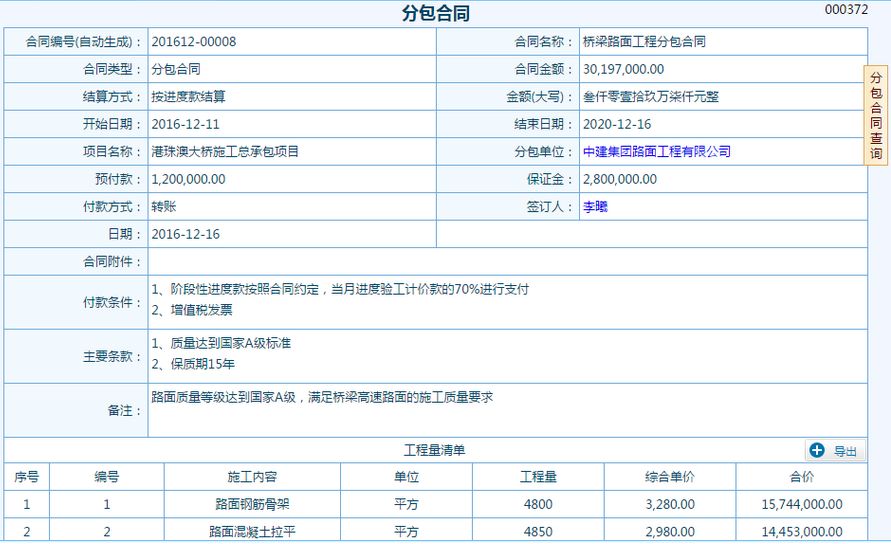Open the 李曦 signer link
The width and height of the screenshot is (891, 544).
(595, 207)
